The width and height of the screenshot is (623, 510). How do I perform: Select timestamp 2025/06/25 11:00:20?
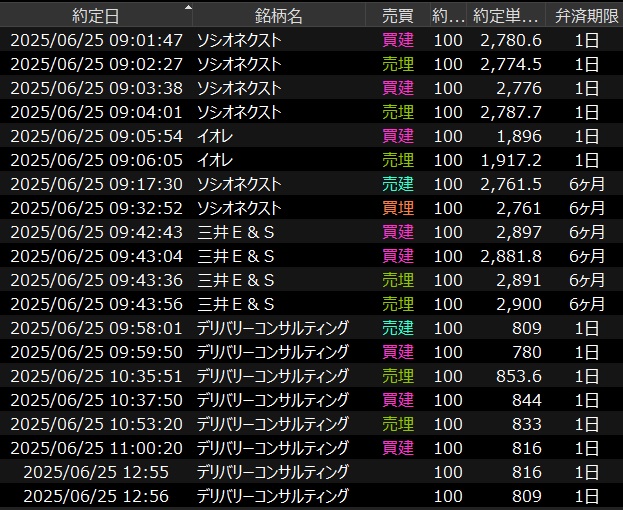(97, 448)
